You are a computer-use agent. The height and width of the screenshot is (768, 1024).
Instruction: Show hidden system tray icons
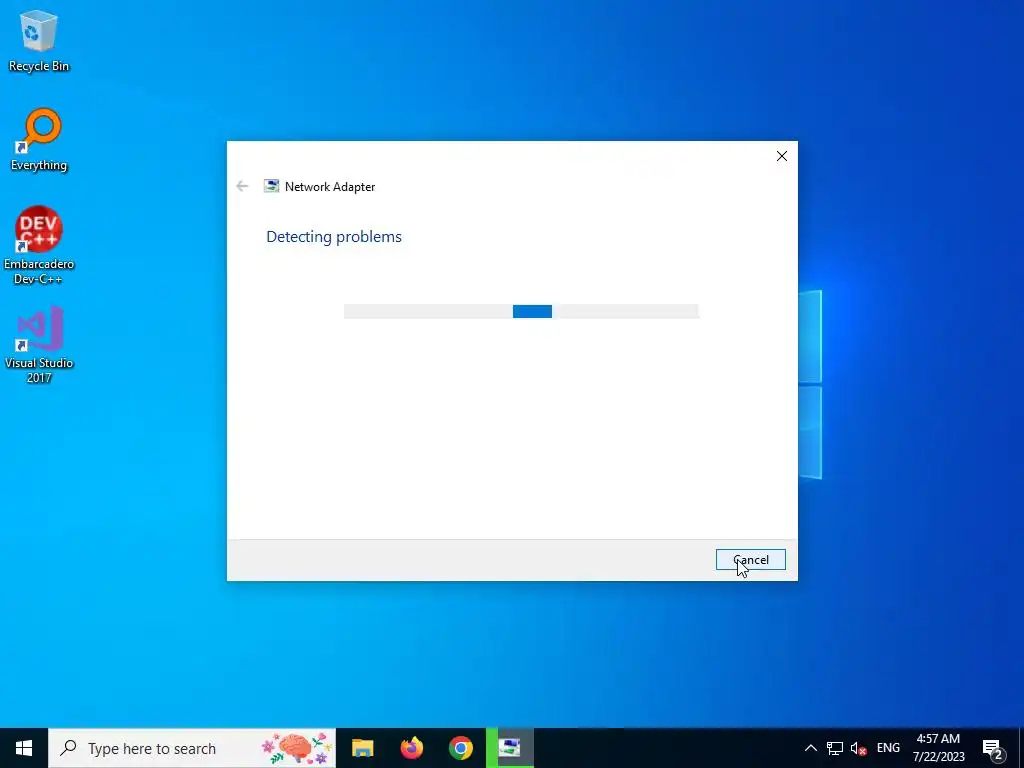(810, 748)
